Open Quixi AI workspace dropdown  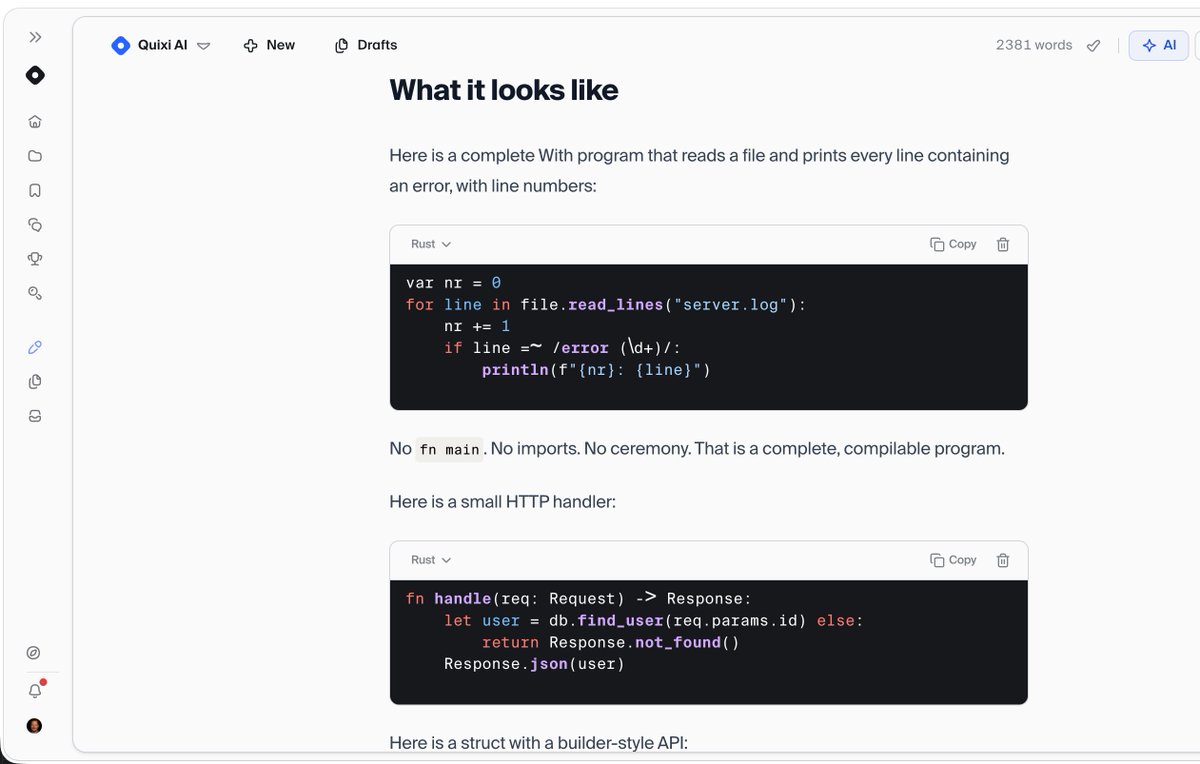pyautogui.click(x=161, y=45)
